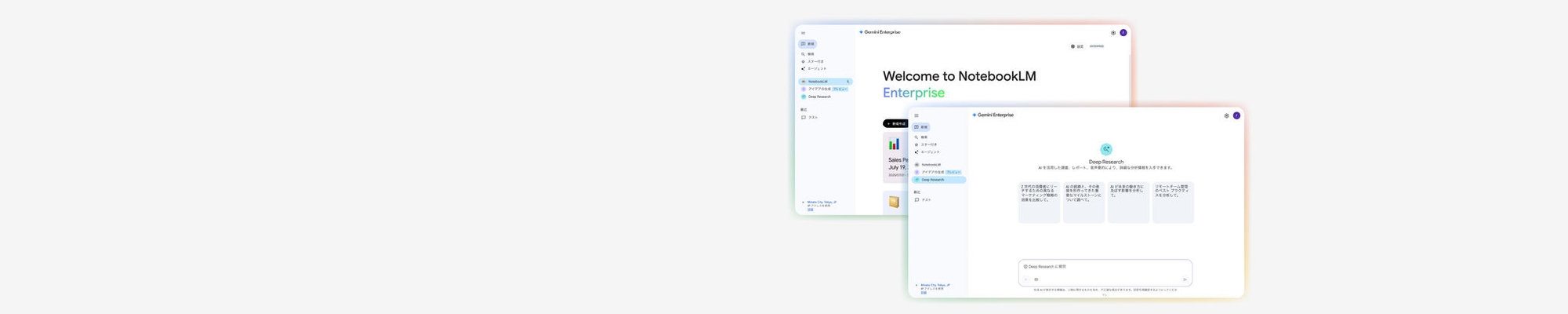Click the plus button in the Deep Research prompt box
Viewport: 1568px width, 314px height.
[x=1025, y=279]
